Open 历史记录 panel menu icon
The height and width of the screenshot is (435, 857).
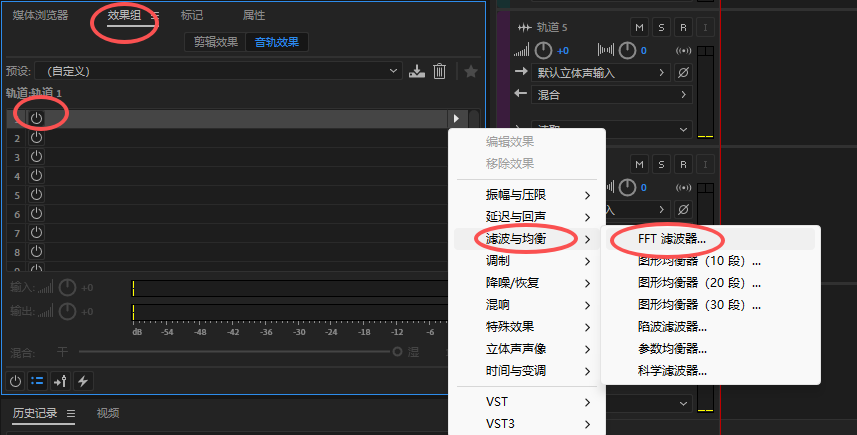coord(71,414)
